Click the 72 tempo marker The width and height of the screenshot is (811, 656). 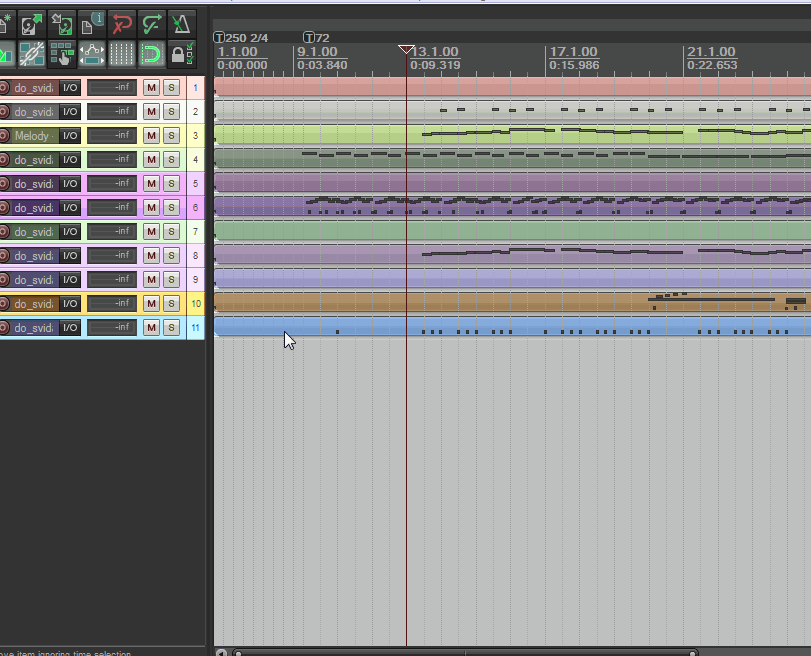[316, 38]
